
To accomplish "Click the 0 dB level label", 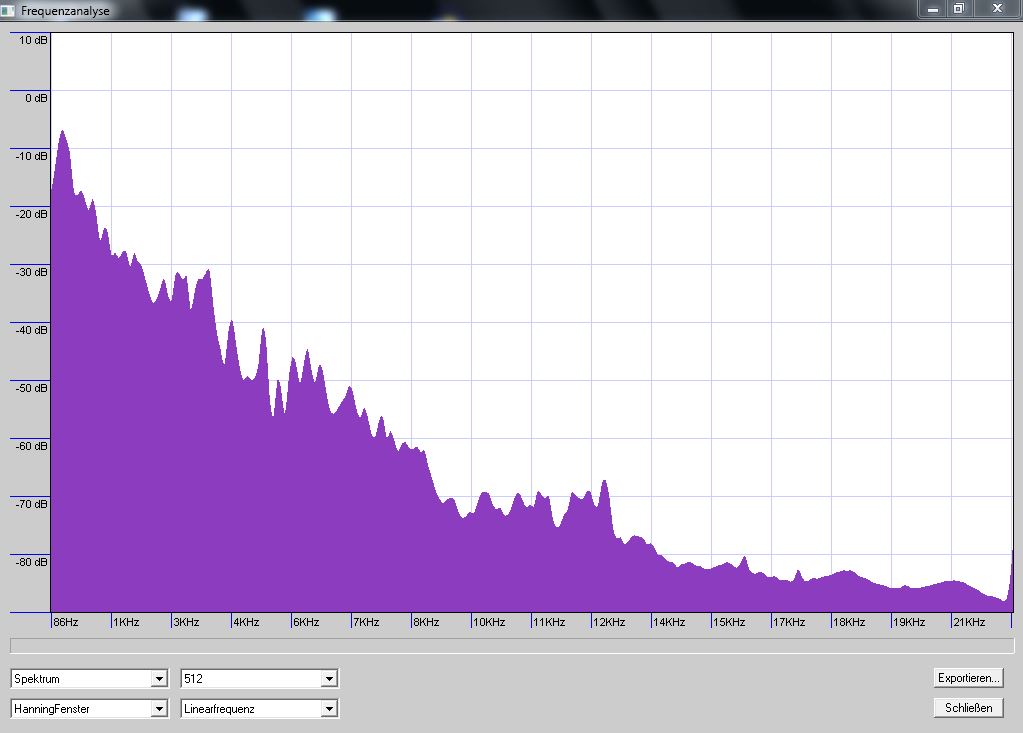I will (36, 98).
